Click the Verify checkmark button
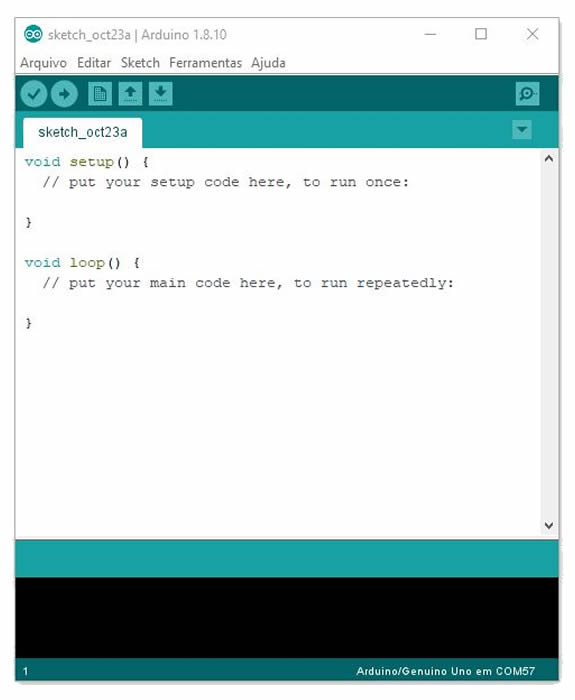Image resolution: width=575 pixels, height=700 pixels. tap(33, 94)
